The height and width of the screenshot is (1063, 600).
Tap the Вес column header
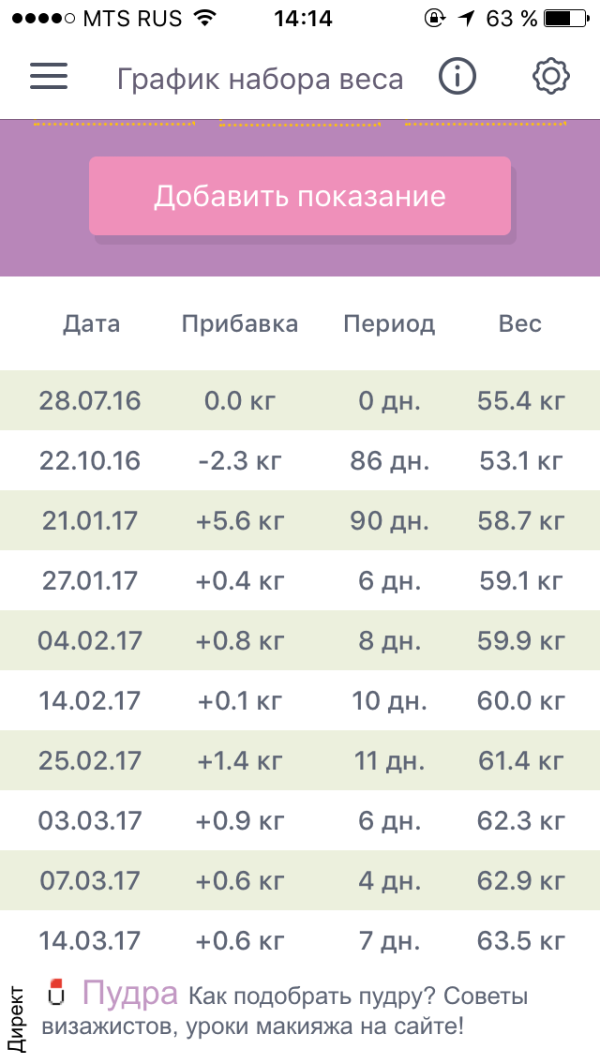coord(520,324)
